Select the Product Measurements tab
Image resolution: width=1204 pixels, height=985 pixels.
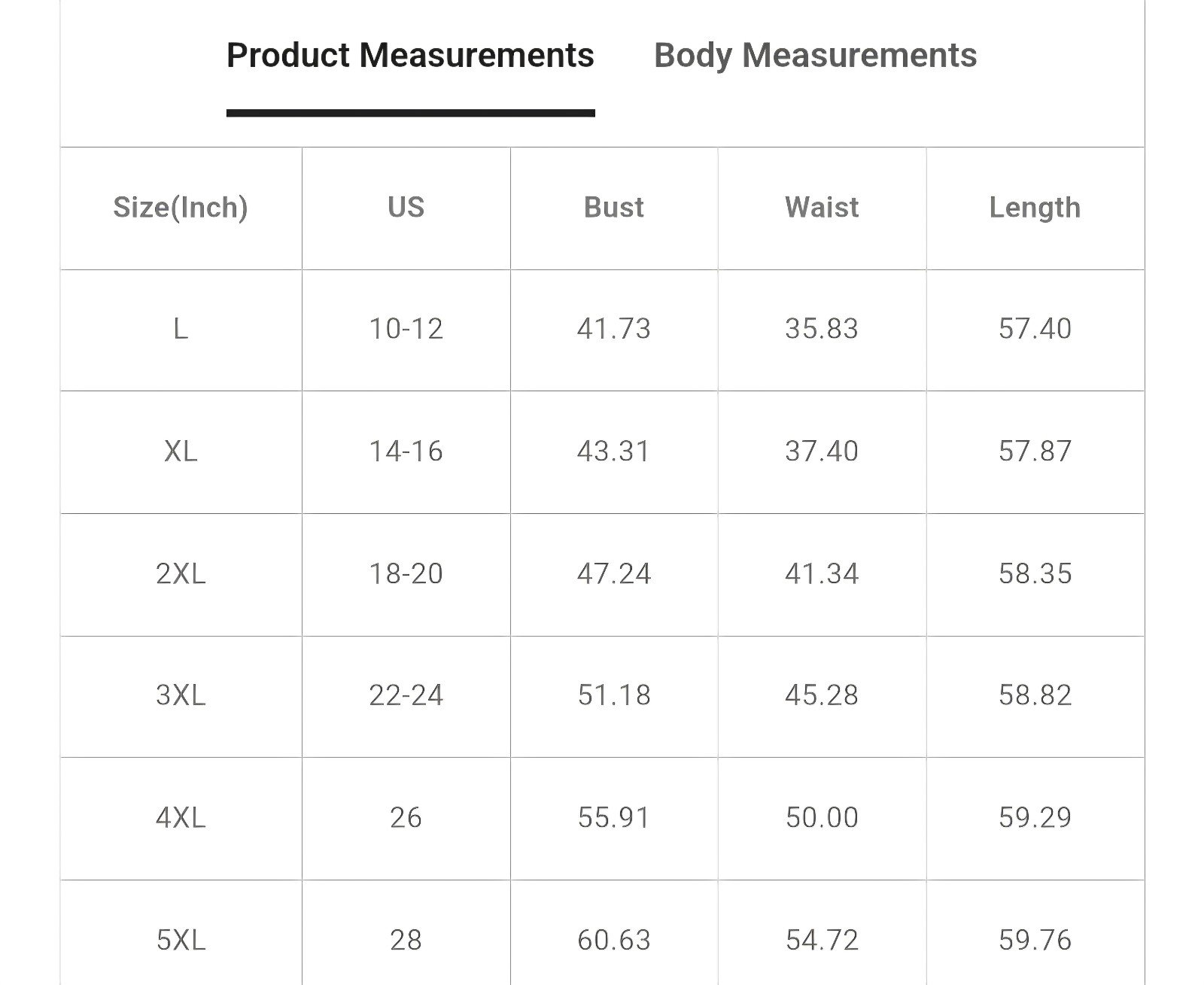point(410,56)
